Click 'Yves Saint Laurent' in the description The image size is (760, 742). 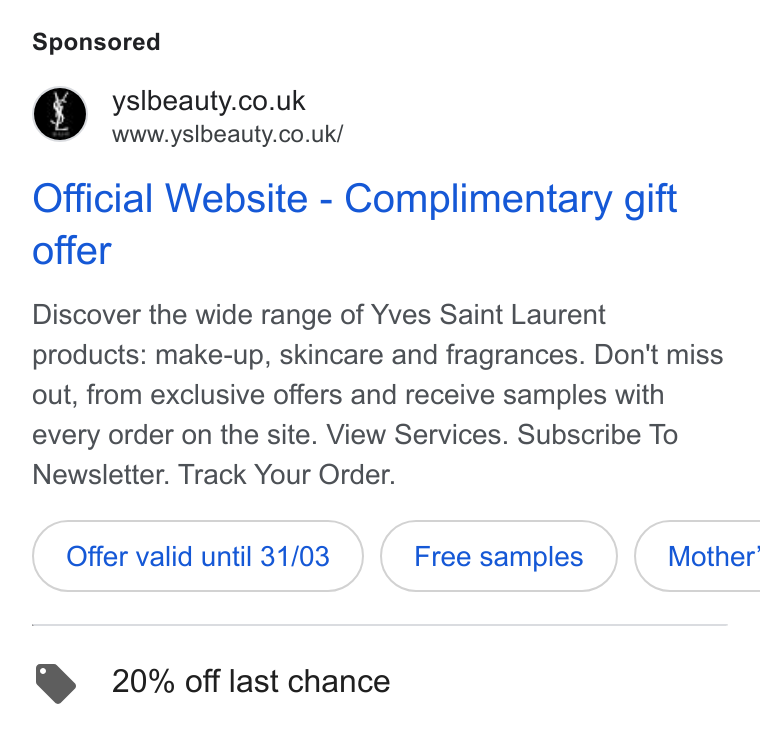tap(488, 315)
